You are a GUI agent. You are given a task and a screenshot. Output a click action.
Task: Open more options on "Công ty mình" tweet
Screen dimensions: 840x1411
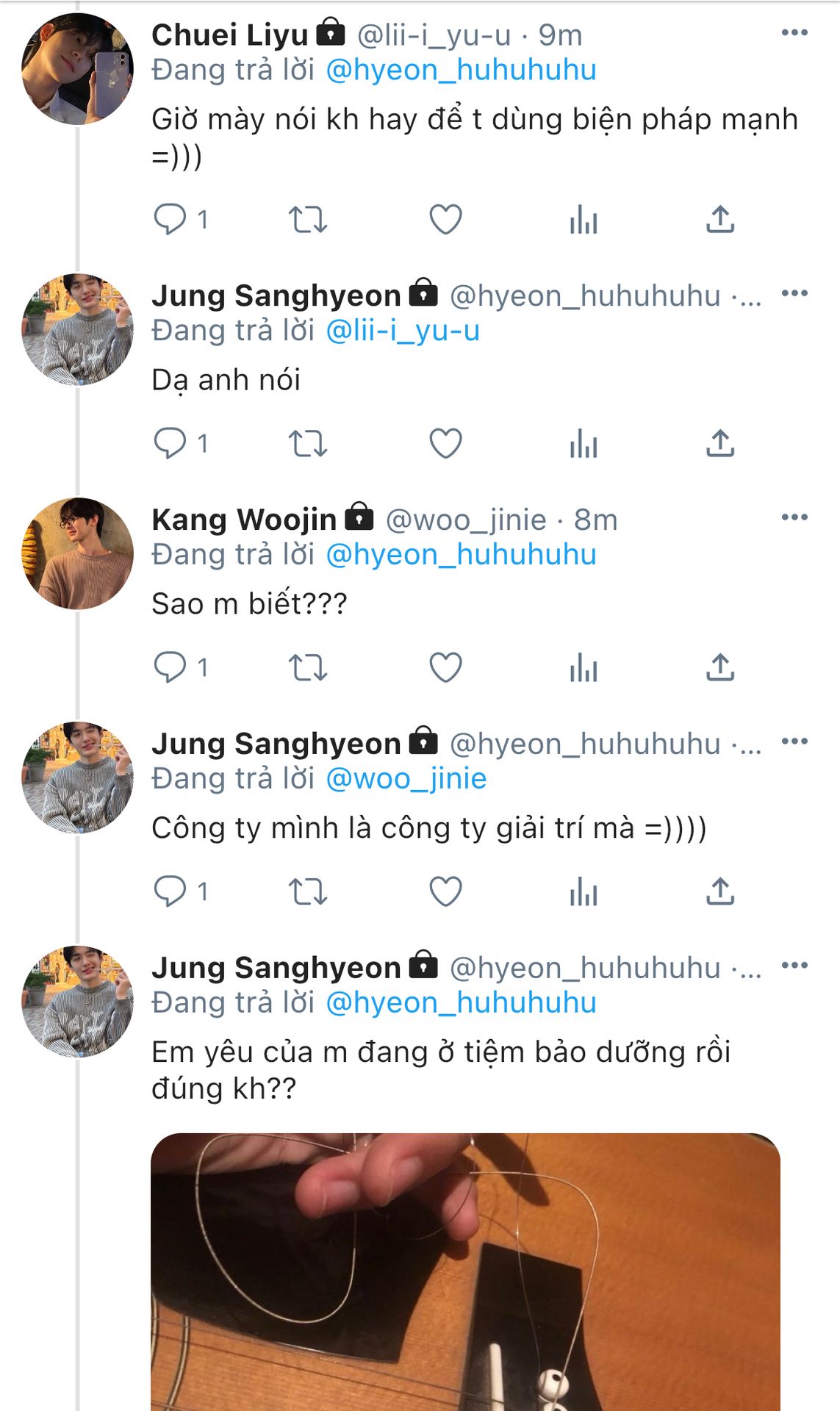tap(794, 742)
